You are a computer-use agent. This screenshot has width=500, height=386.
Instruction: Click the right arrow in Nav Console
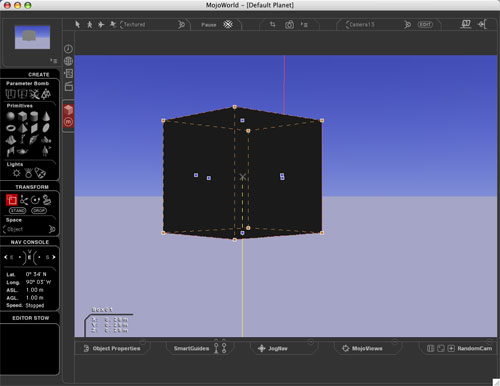tap(54, 257)
